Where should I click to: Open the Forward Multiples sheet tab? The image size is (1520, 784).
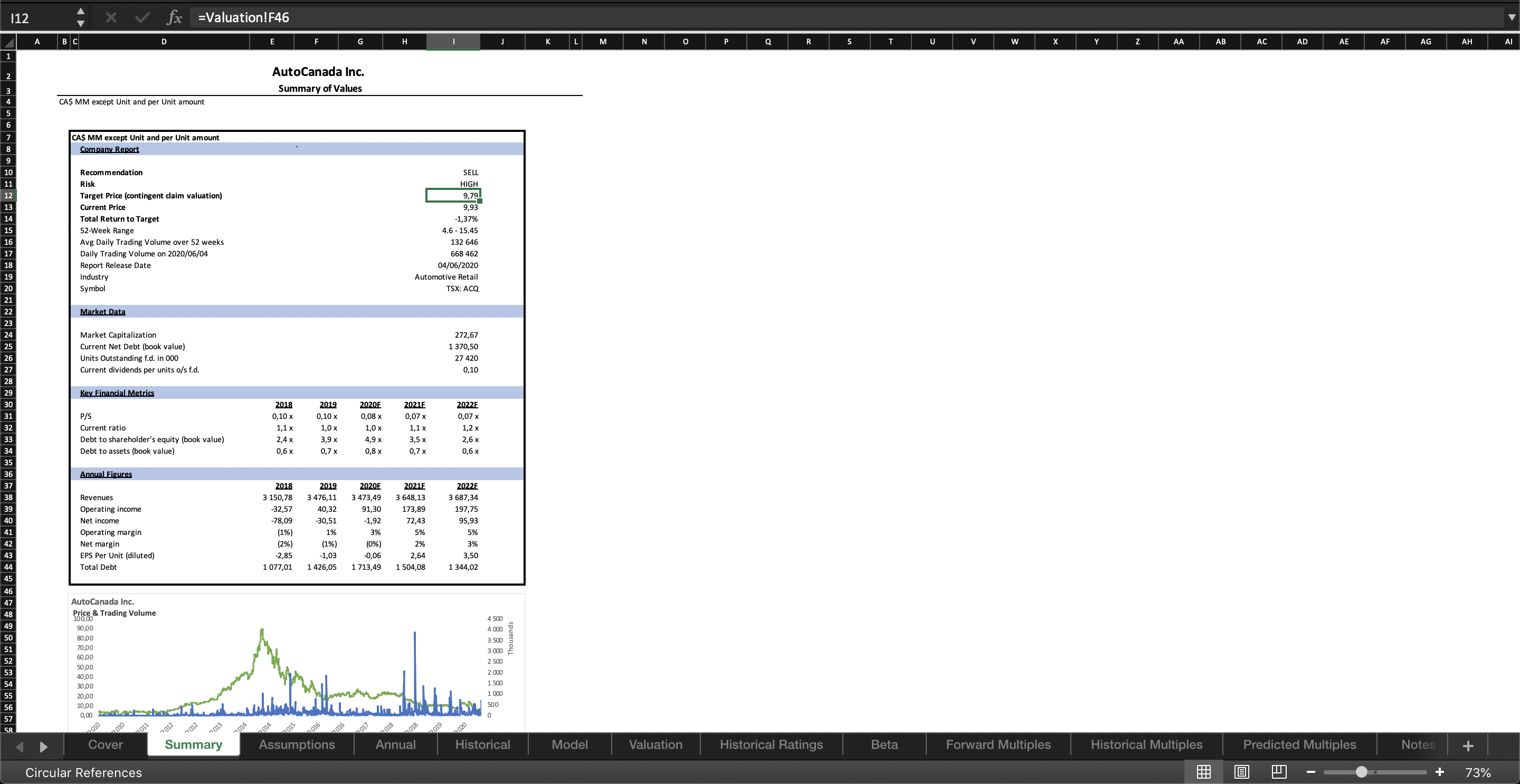coord(999,744)
